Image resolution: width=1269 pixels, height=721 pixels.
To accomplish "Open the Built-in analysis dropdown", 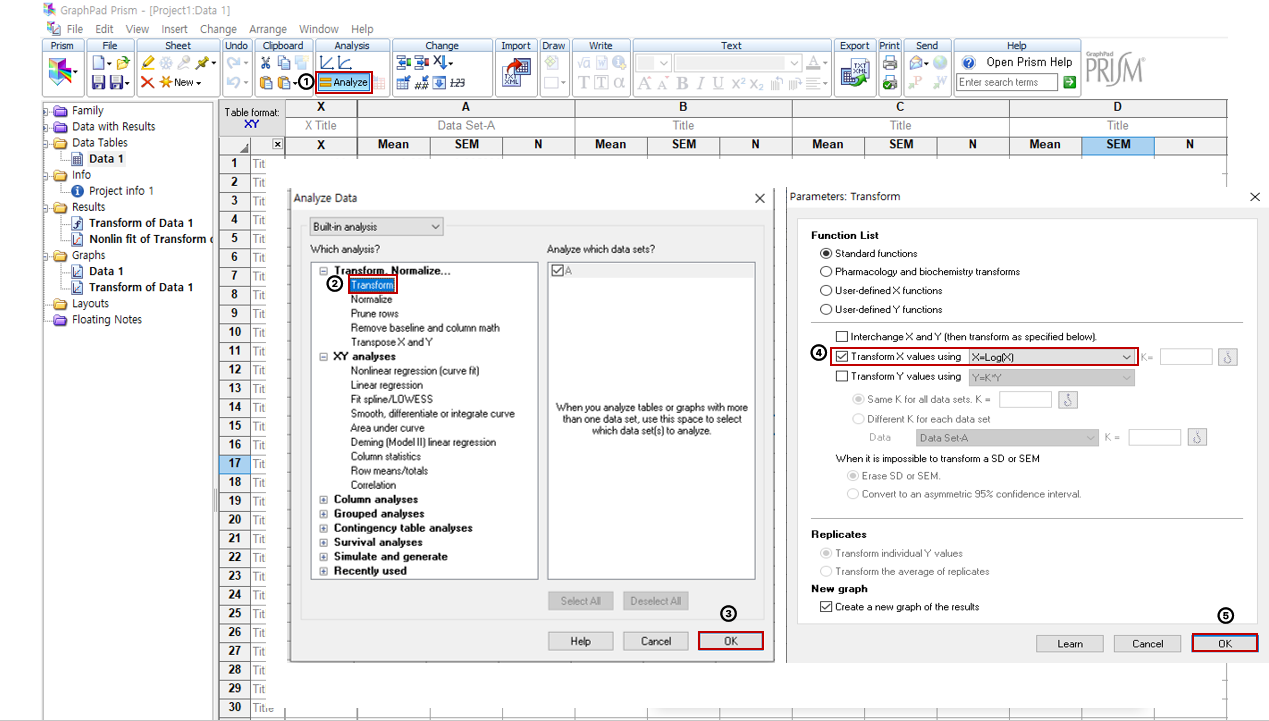I will coord(376,227).
